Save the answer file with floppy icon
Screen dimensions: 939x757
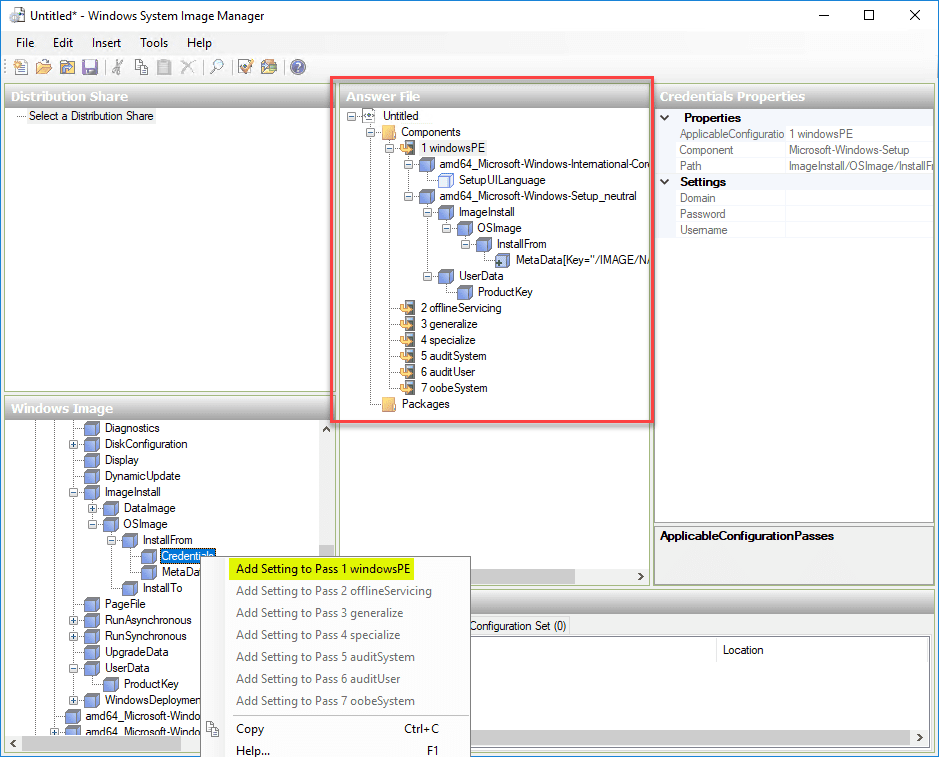[x=90, y=67]
